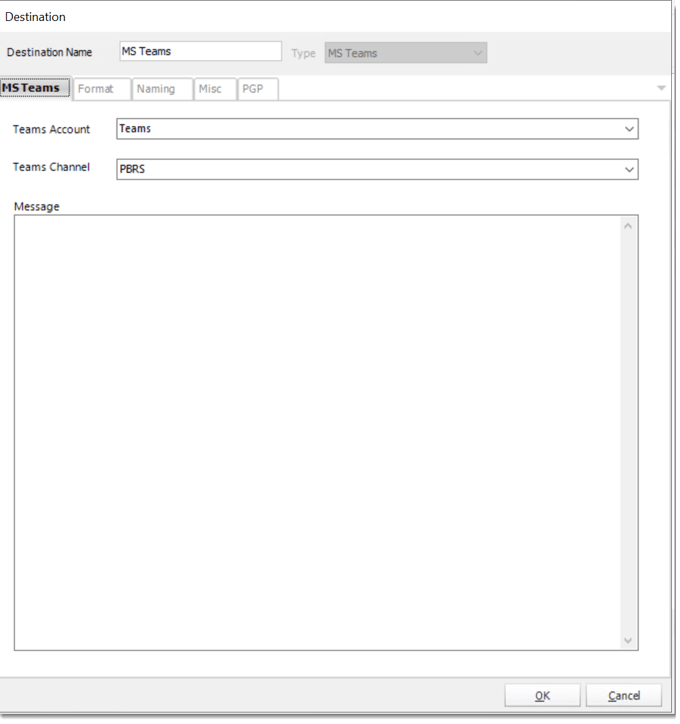Switch to the MS Teams tab

(35, 88)
